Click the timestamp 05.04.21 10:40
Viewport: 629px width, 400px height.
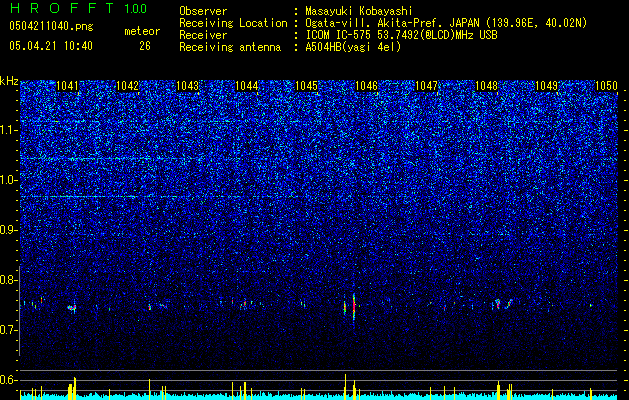(x=51, y=46)
